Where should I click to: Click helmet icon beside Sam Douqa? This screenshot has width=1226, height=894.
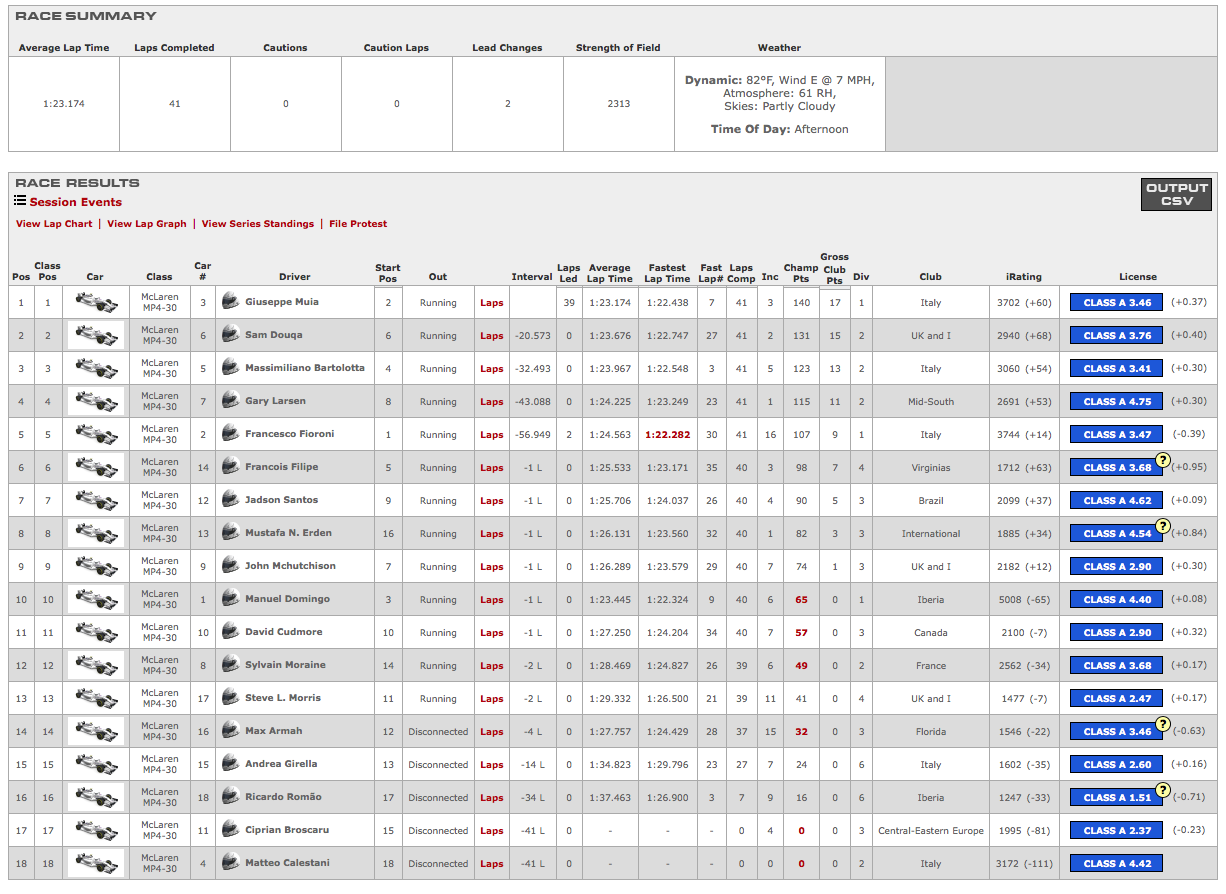coord(231,334)
